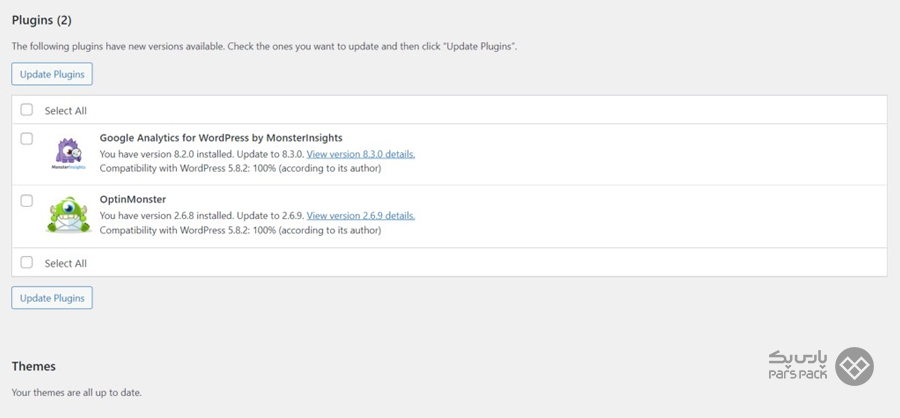Tick the top Select All checkbox
Viewport: 900px width, 418px height.
point(27,110)
